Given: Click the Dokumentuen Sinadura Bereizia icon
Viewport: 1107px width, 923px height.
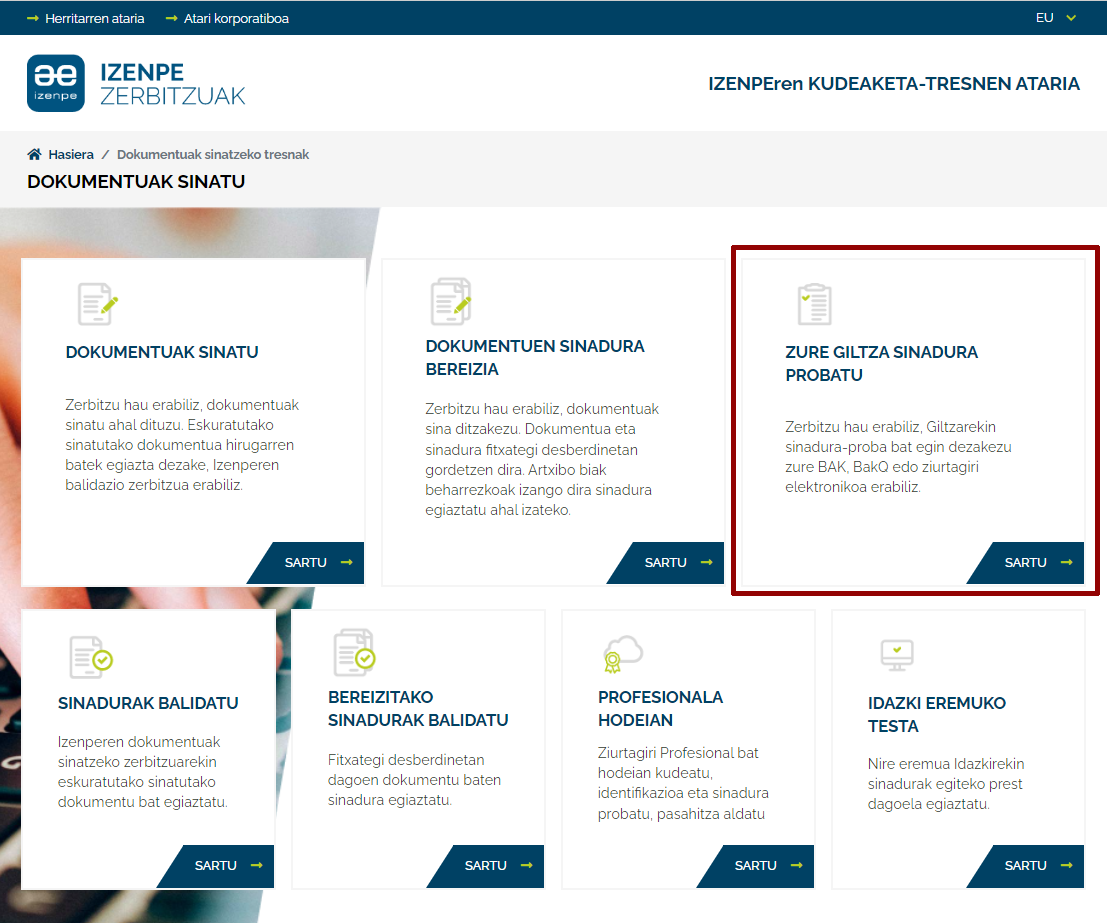Looking at the screenshot, I should tap(450, 301).
